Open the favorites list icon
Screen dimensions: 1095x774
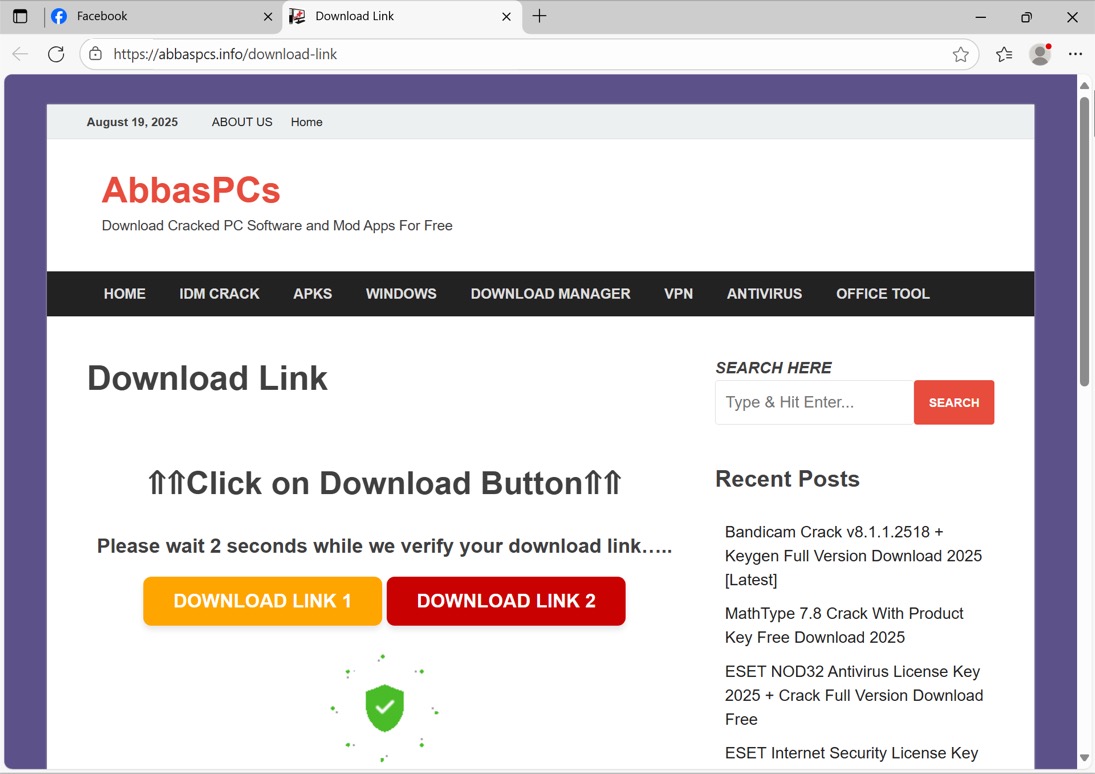coord(1004,54)
